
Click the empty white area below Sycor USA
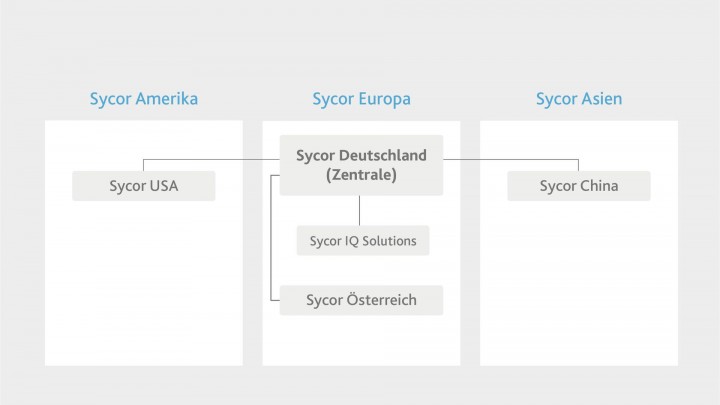pos(144,282)
